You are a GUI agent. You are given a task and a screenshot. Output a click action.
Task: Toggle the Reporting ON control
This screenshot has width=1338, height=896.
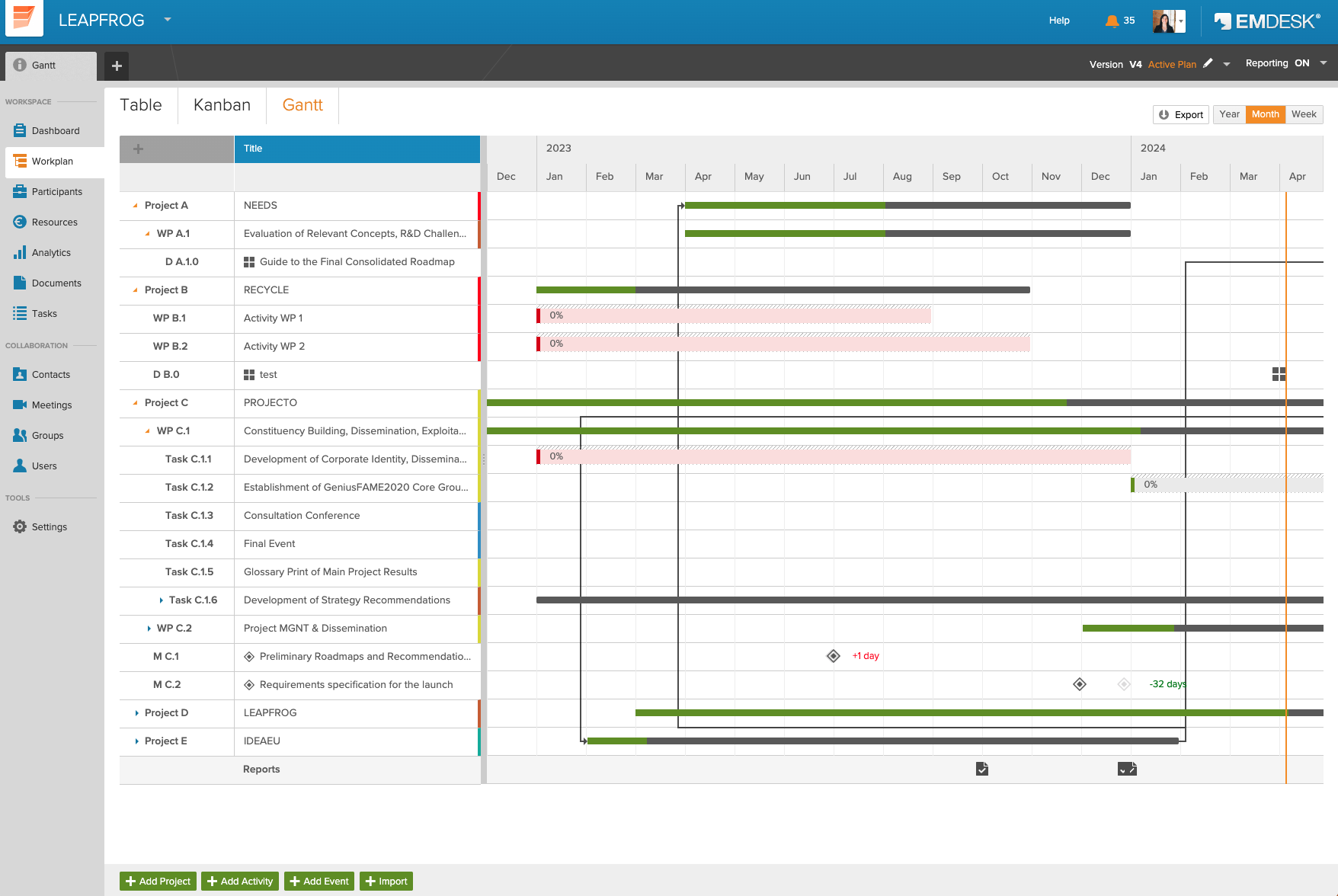pos(1286,63)
